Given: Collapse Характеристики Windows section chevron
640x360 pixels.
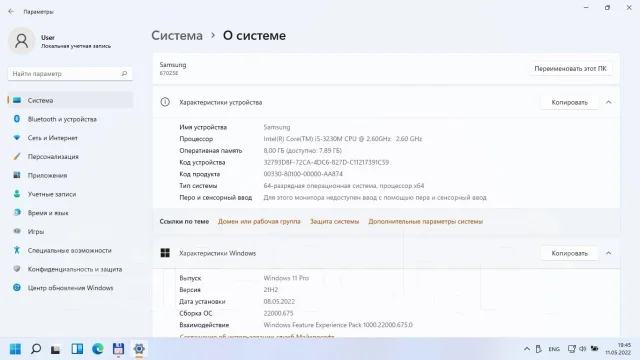Looking at the screenshot, I should 608,253.
